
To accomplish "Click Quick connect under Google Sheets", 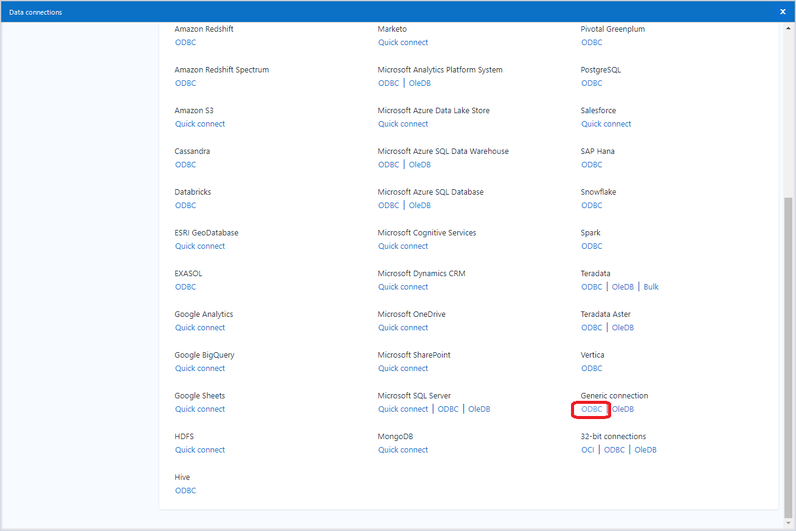I will pos(200,409).
